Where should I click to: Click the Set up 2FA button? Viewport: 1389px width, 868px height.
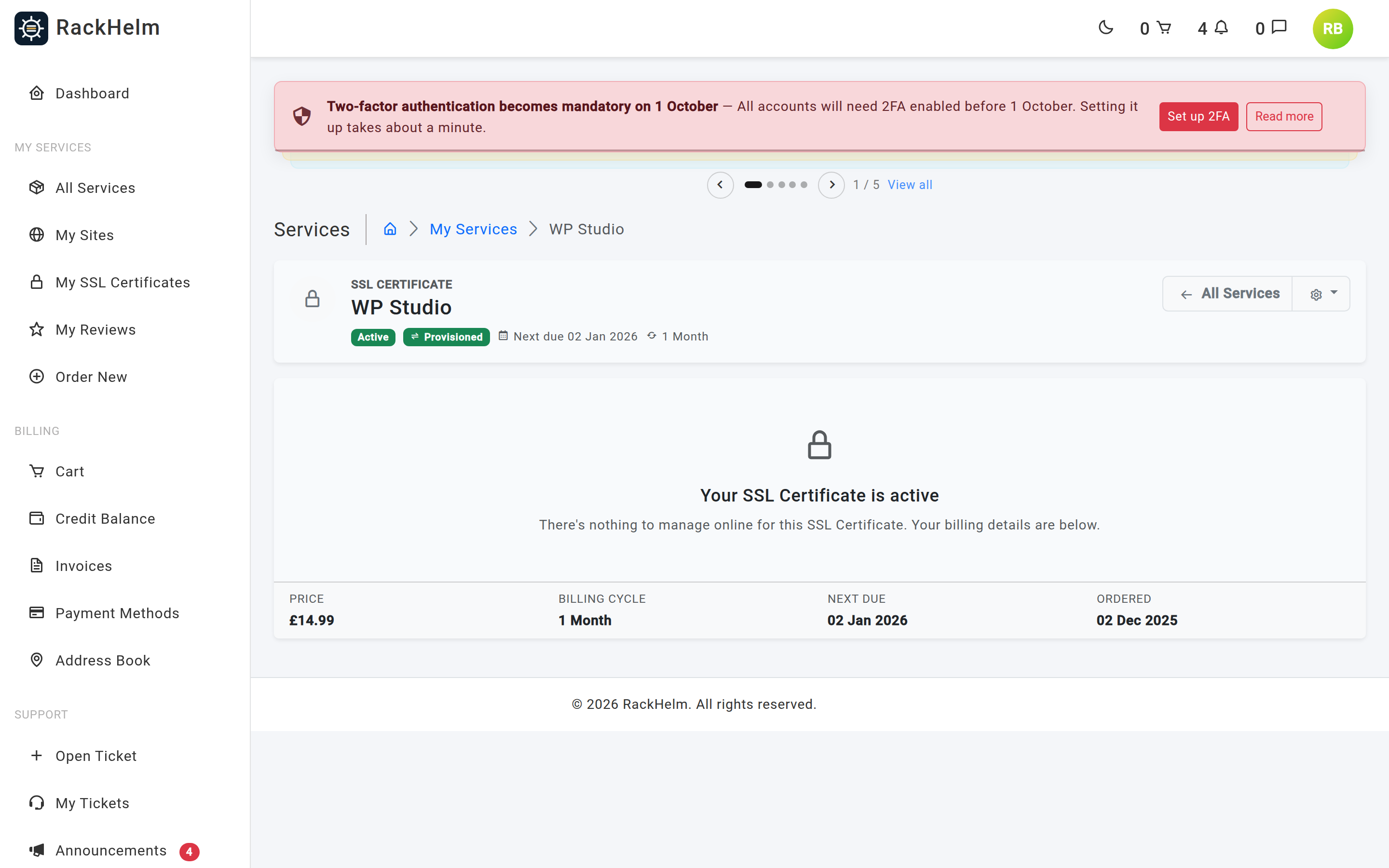point(1198,117)
